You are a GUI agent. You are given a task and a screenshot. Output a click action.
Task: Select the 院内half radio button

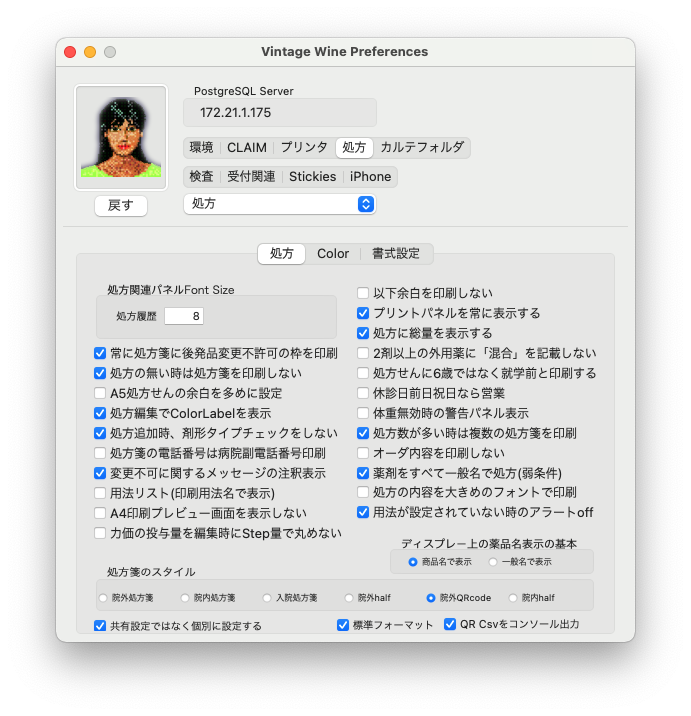coord(513,598)
